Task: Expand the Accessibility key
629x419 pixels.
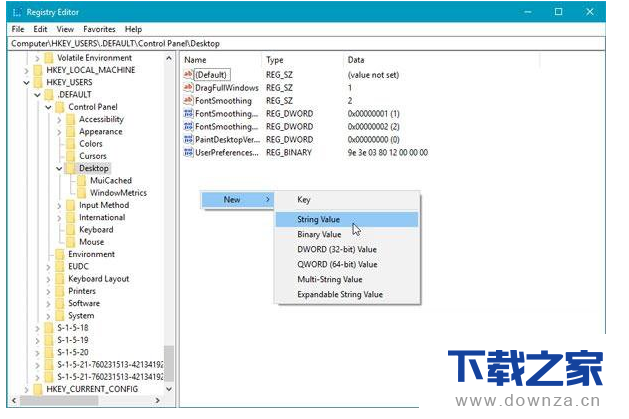Action: click(59, 119)
